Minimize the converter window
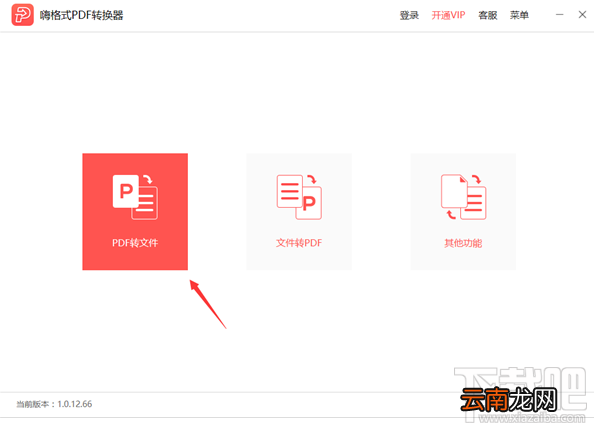 [560, 15]
